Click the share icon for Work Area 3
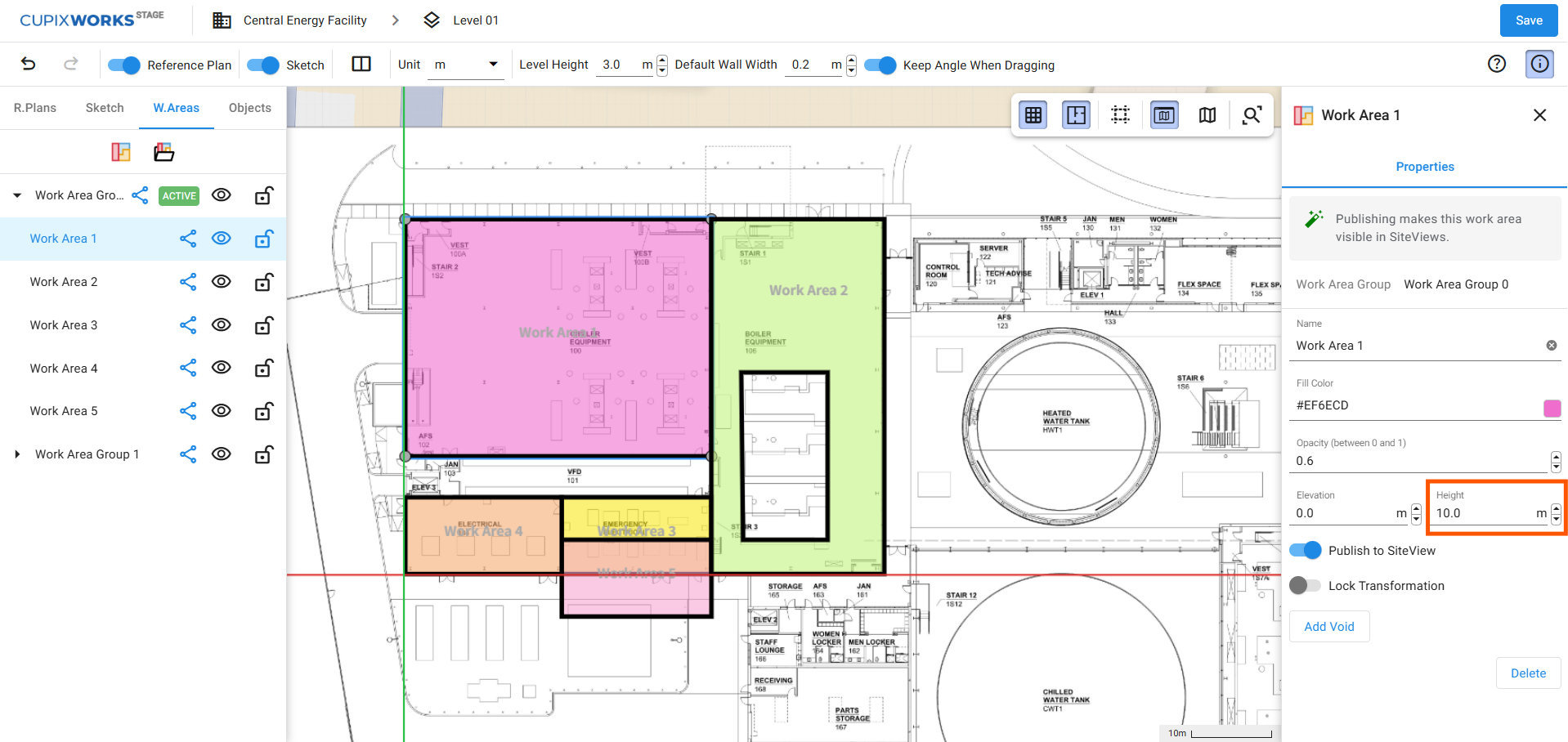The image size is (1568, 742). 188,325
